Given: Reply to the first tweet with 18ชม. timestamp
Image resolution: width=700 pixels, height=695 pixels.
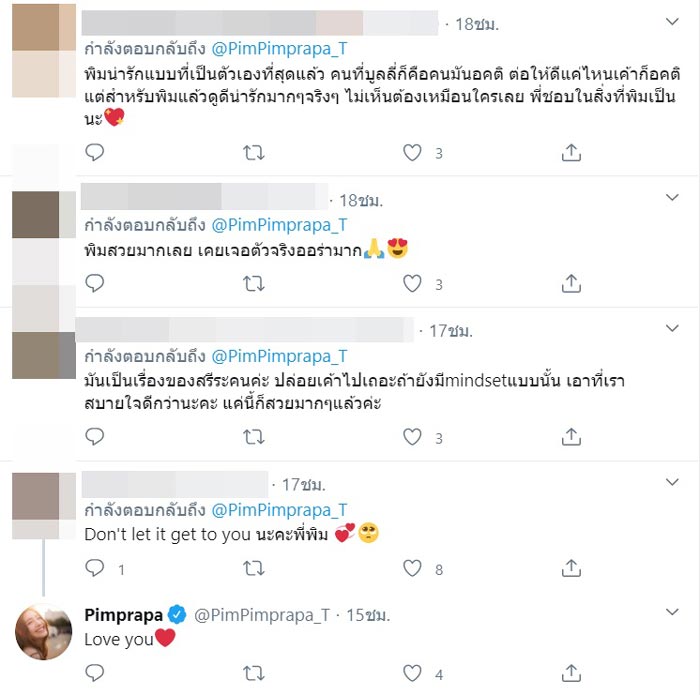Looking at the screenshot, I should pos(95,153).
